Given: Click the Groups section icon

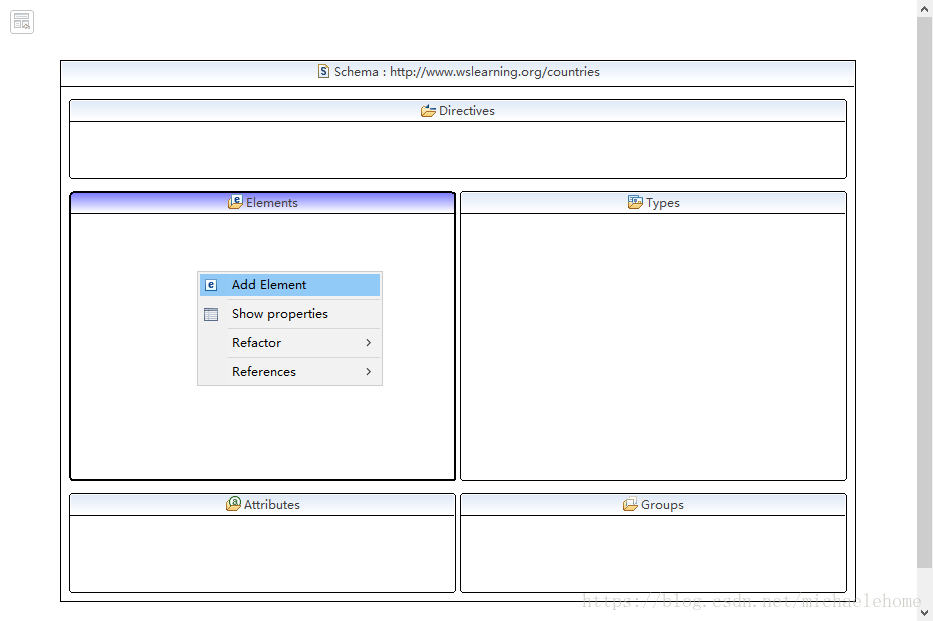Looking at the screenshot, I should pyautogui.click(x=630, y=504).
